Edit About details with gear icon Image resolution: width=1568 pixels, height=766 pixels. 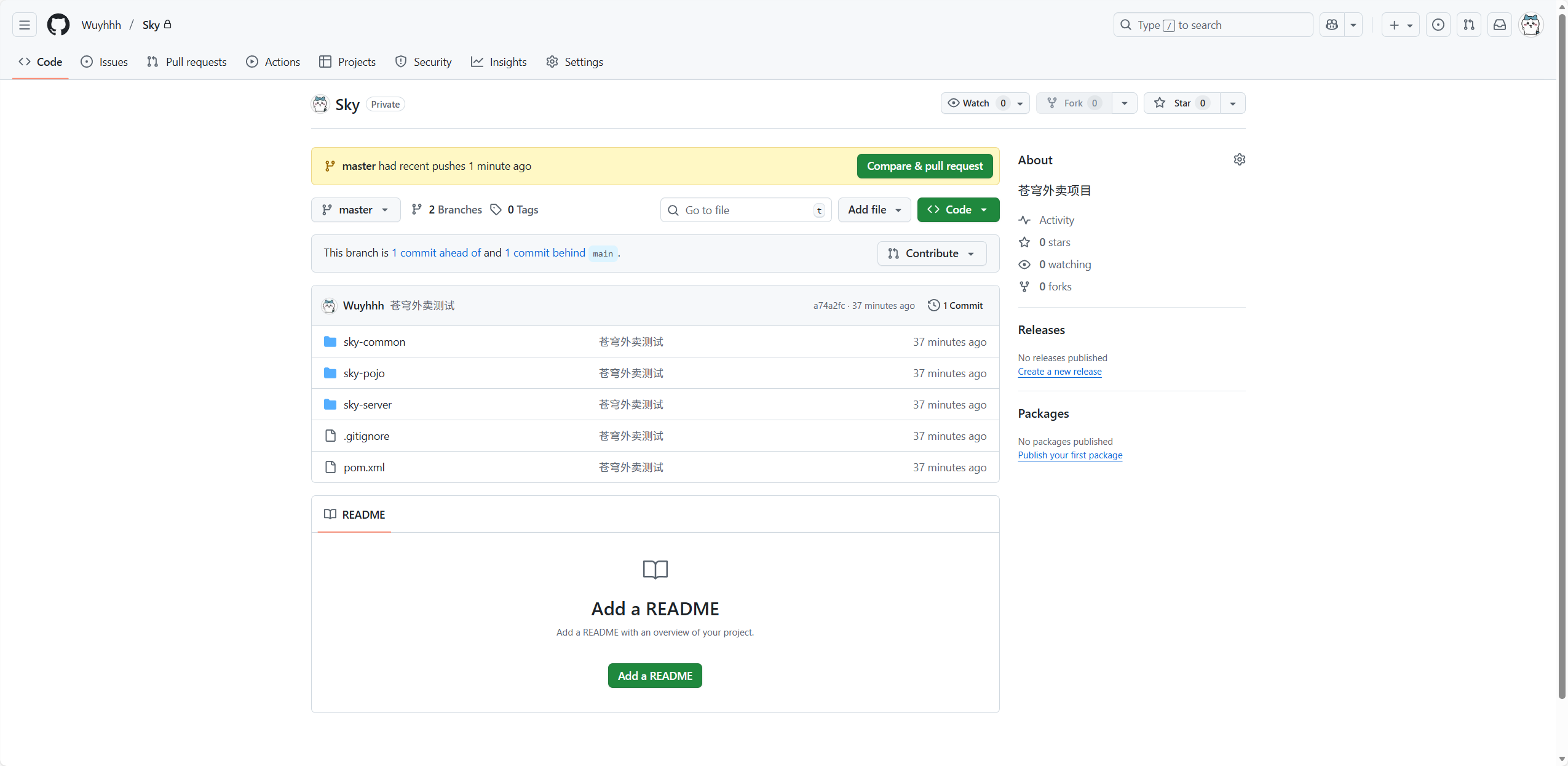[1239, 160]
